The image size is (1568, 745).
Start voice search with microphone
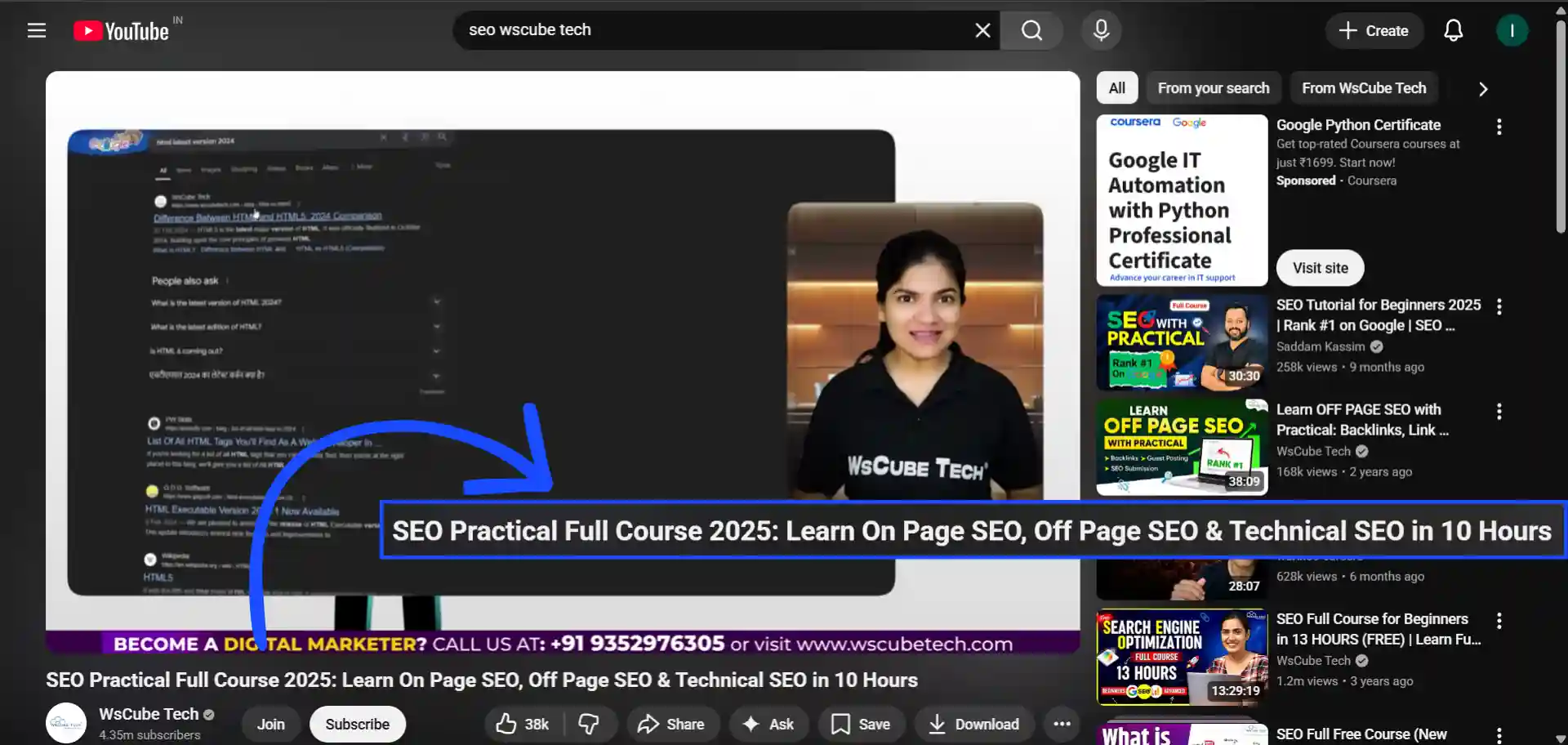1101,30
